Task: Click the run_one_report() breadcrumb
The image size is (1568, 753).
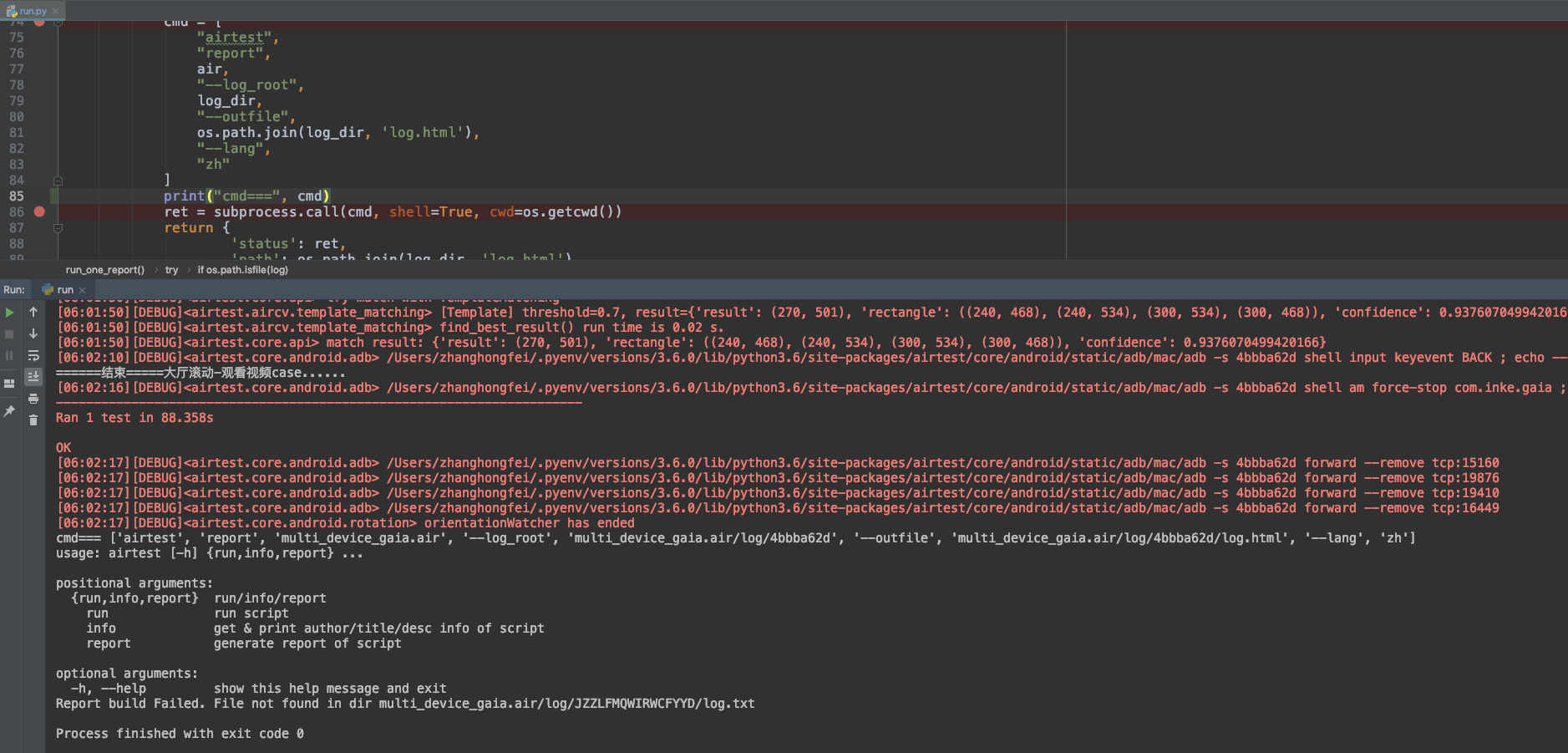Action: (x=105, y=270)
